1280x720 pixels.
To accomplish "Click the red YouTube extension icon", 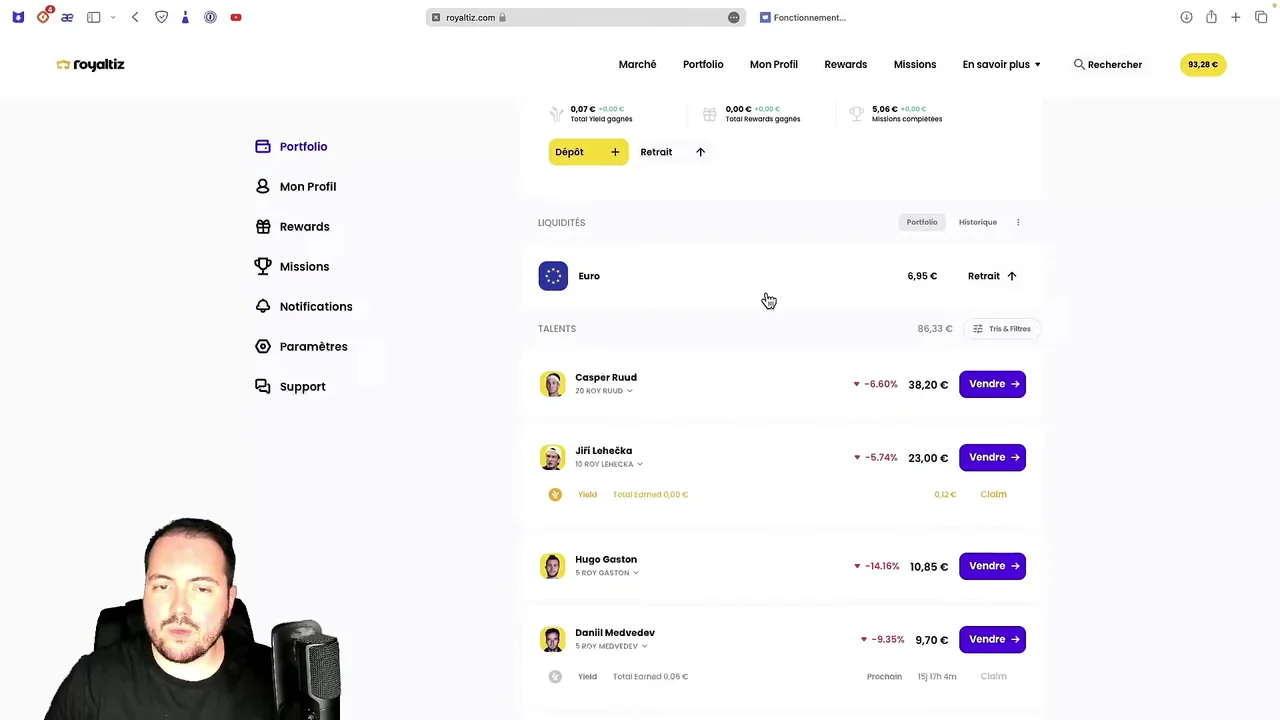I will [236, 17].
